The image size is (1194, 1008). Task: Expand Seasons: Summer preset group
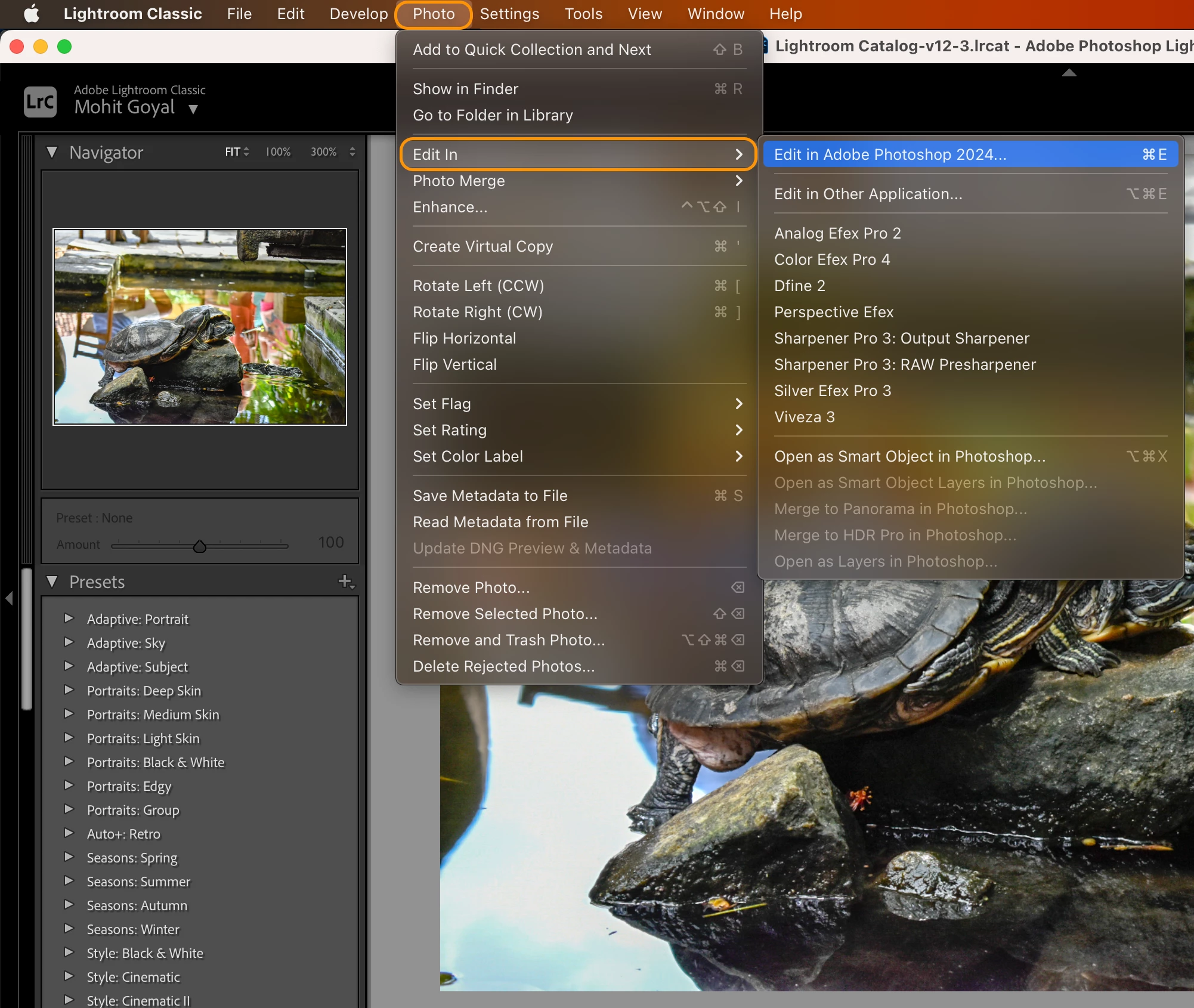[x=69, y=881]
